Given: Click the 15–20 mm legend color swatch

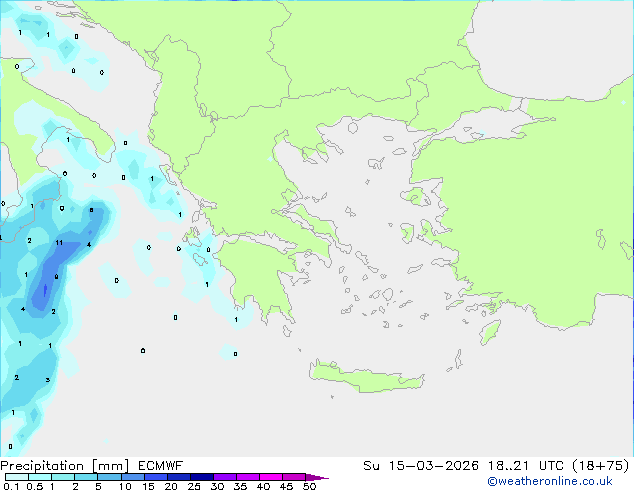Looking at the screenshot, I should (x=155, y=477).
